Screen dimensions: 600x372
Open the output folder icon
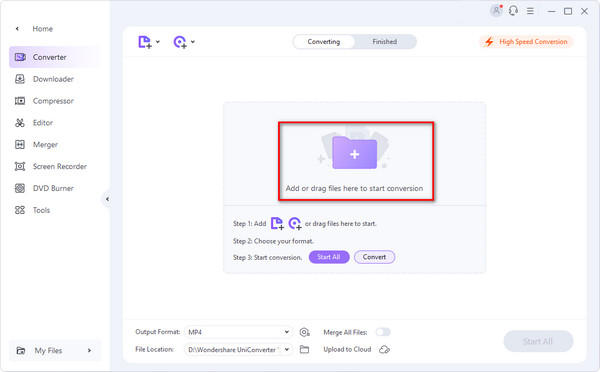[x=304, y=349]
